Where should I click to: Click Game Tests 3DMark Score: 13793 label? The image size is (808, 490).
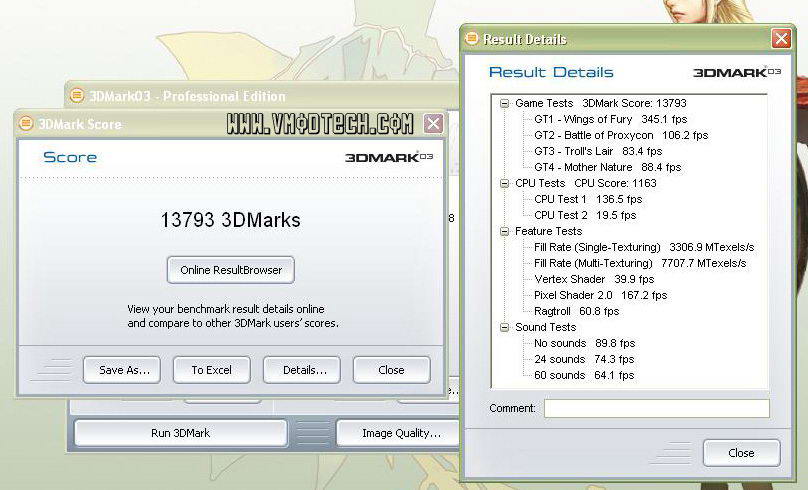tap(601, 104)
